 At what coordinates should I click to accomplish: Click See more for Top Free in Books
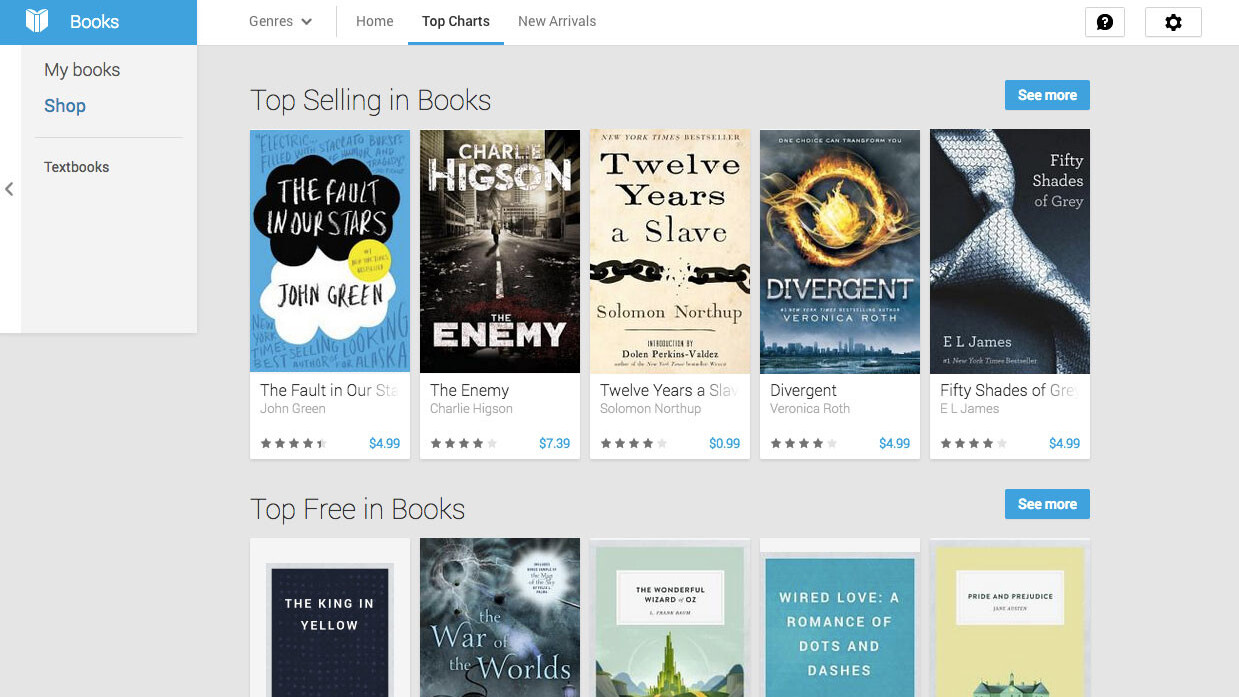point(1047,504)
